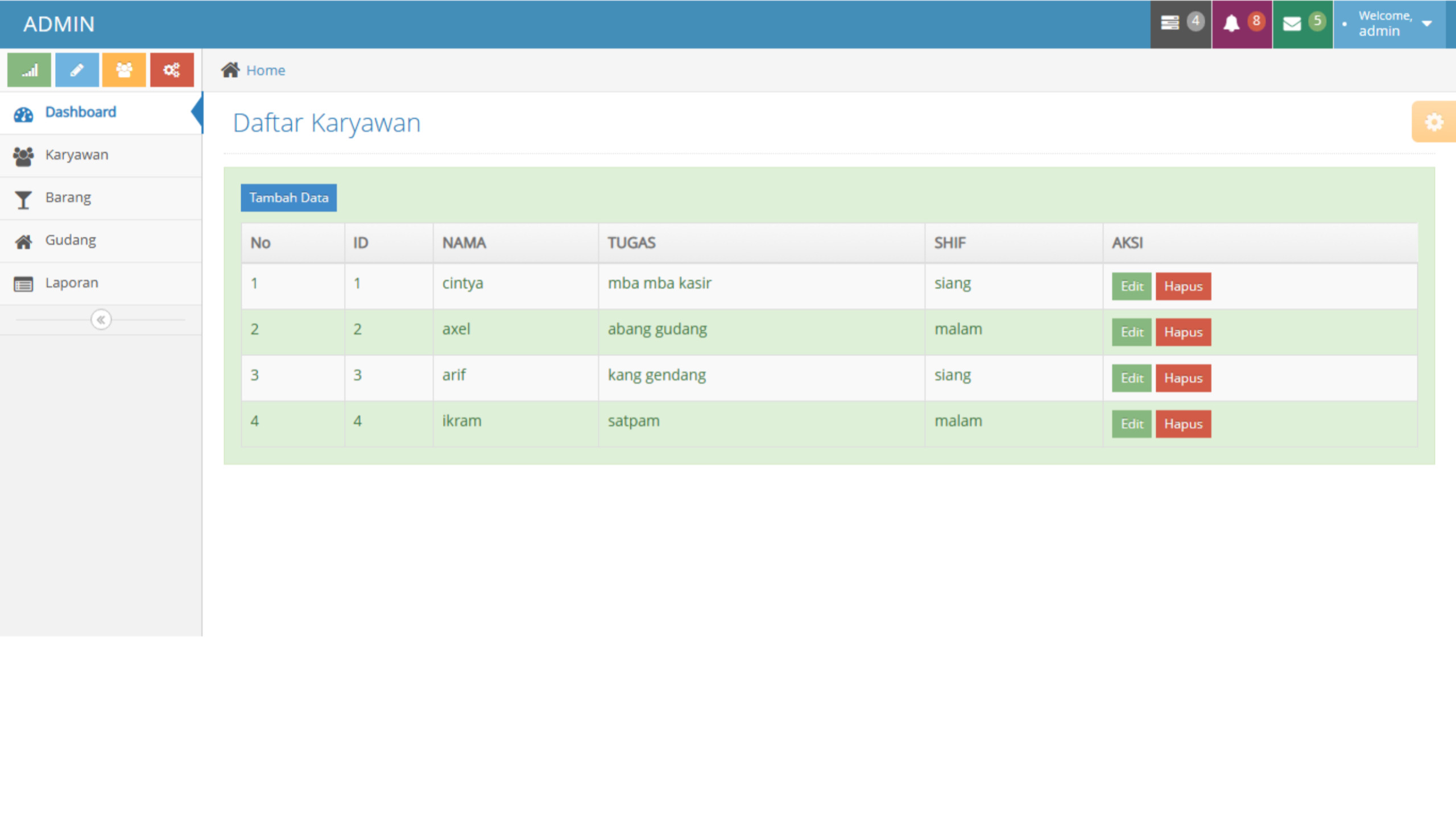Open the Dashboard menu item
This screenshot has width=1456, height=819.
point(101,113)
